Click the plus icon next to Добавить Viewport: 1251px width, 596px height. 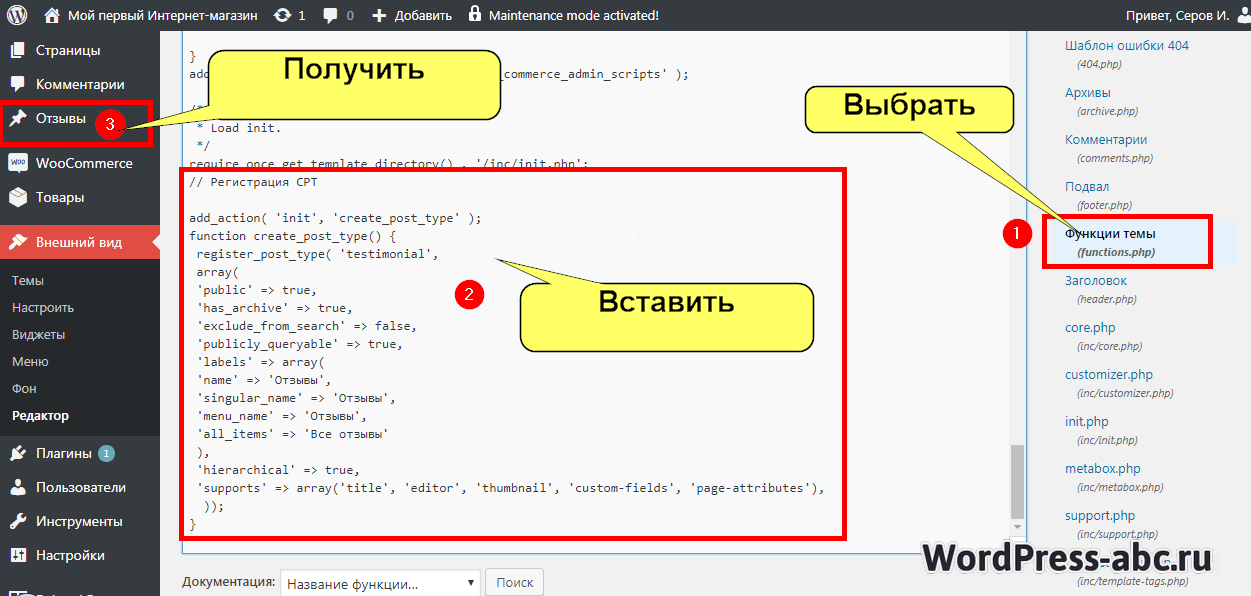pos(379,15)
